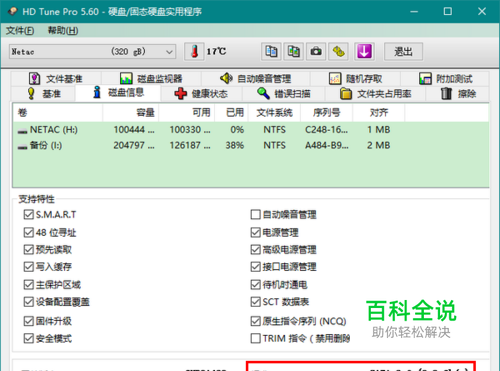Open the 帮助(H) menu
Image resolution: width=500 pixels, height=371 pixels.
[63, 31]
